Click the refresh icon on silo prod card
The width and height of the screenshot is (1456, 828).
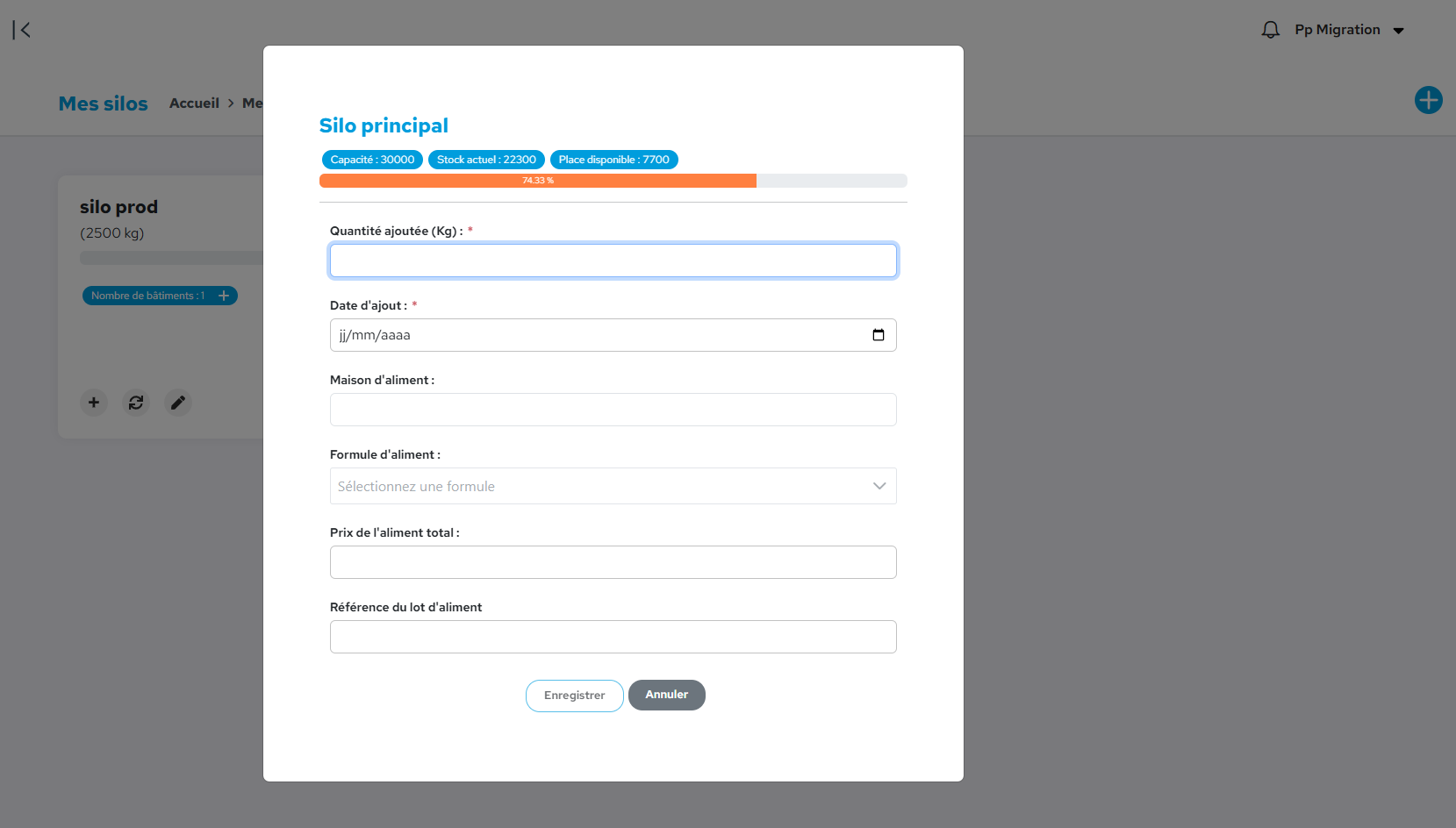(136, 403)
